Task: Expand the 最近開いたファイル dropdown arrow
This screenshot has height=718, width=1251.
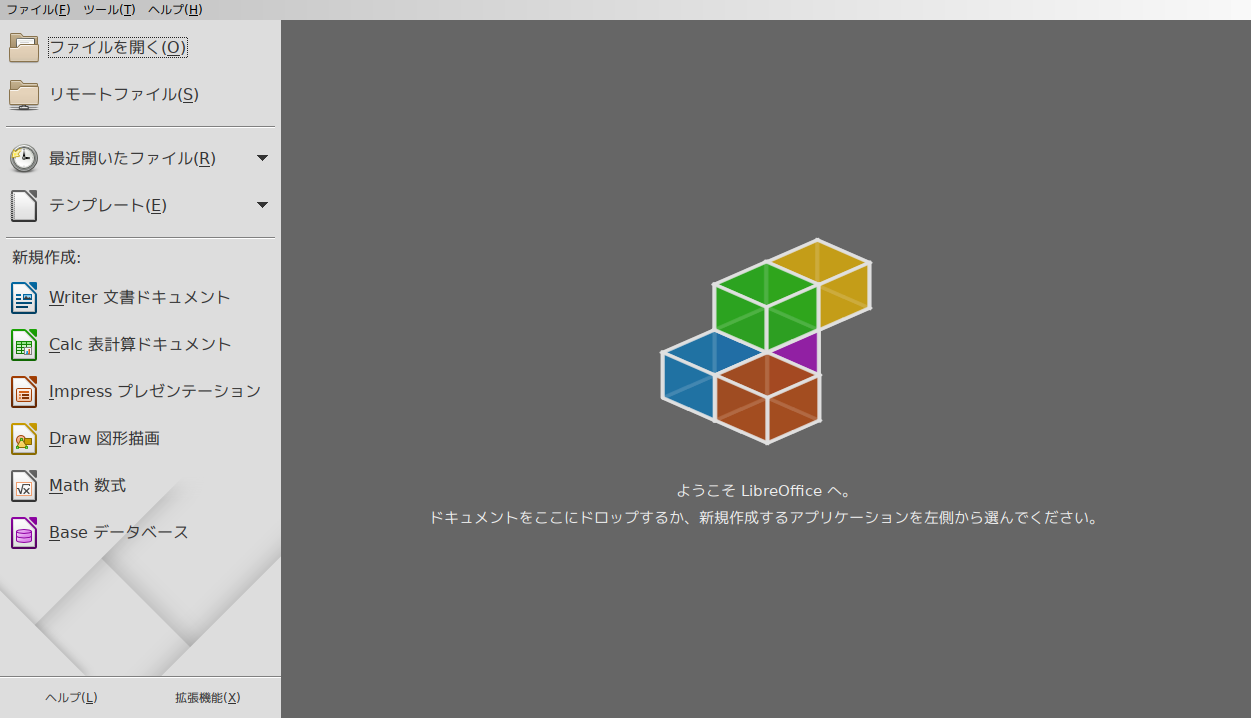Action: [262, 158]
